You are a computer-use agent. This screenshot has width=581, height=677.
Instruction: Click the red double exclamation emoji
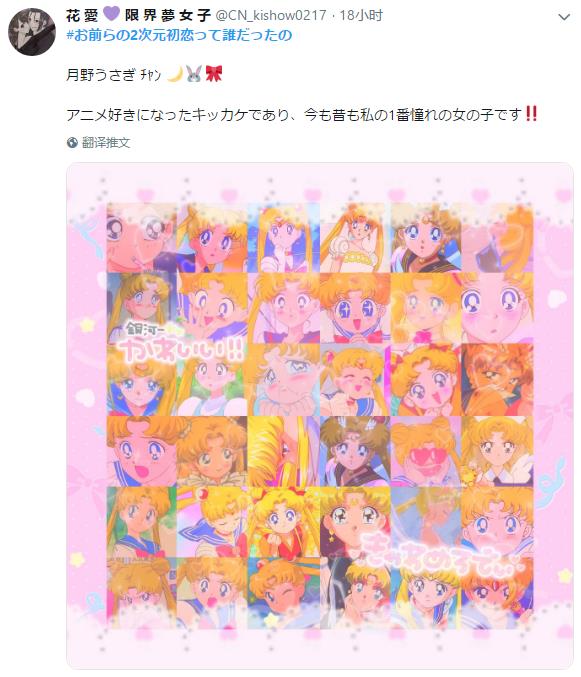tap(532, 114)
